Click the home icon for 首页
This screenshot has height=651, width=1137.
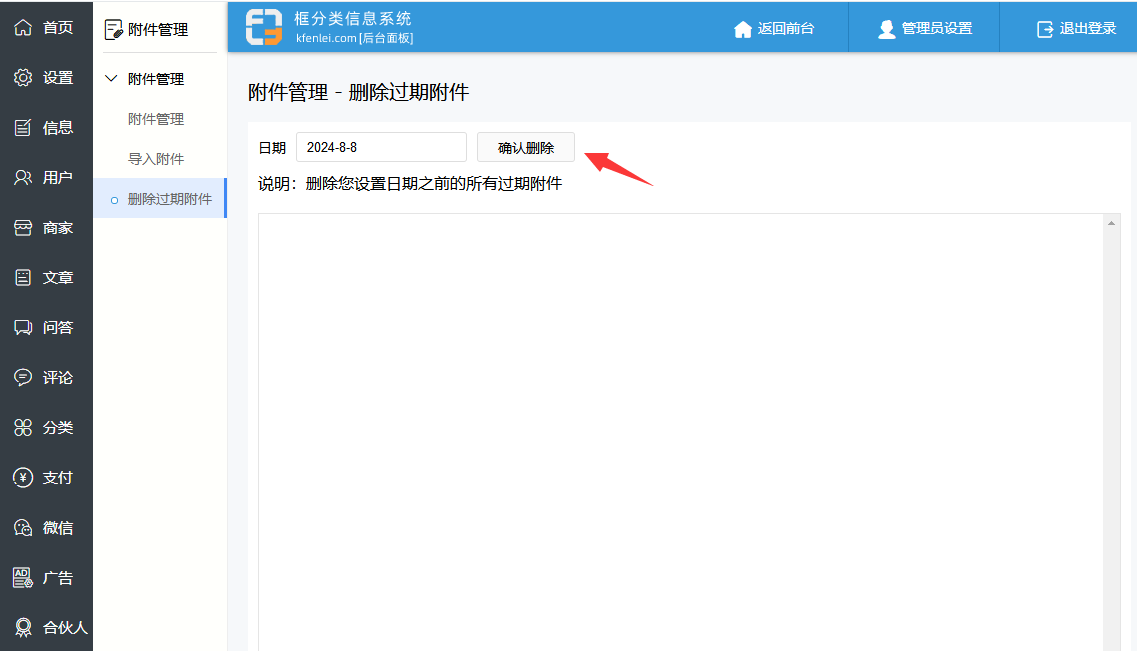23,27
